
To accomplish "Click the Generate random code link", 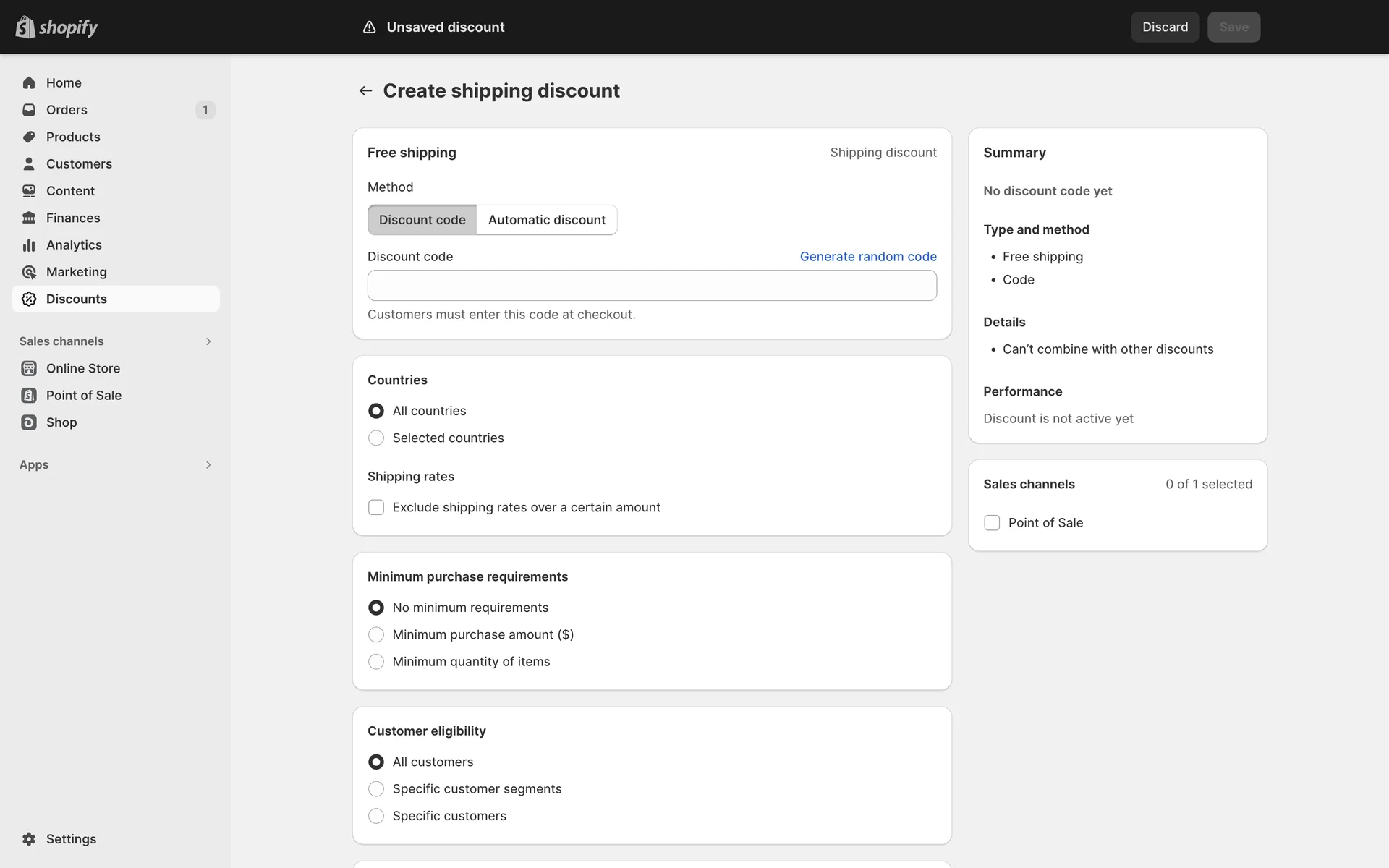I will pyautogui.click(x=867, y=256).
